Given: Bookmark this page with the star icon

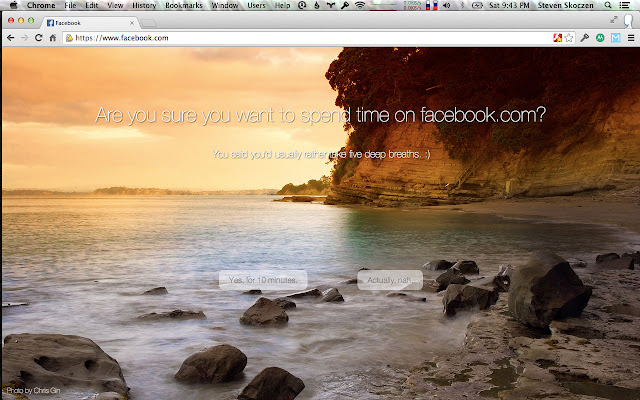Looking at the screenshot, I should pyautogui.click(x=569, y=38).
